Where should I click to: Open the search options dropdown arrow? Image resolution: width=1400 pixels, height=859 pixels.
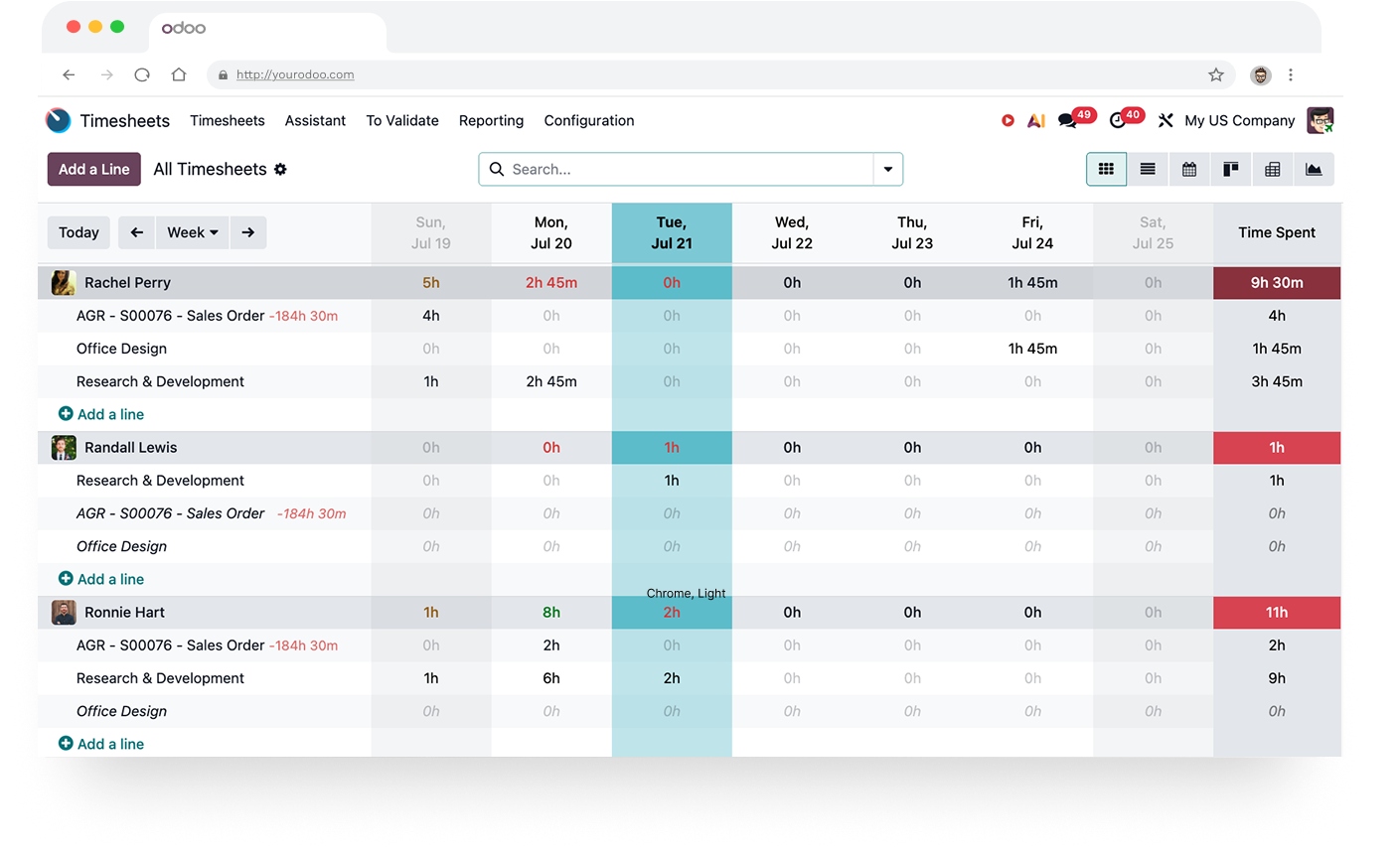888,169
